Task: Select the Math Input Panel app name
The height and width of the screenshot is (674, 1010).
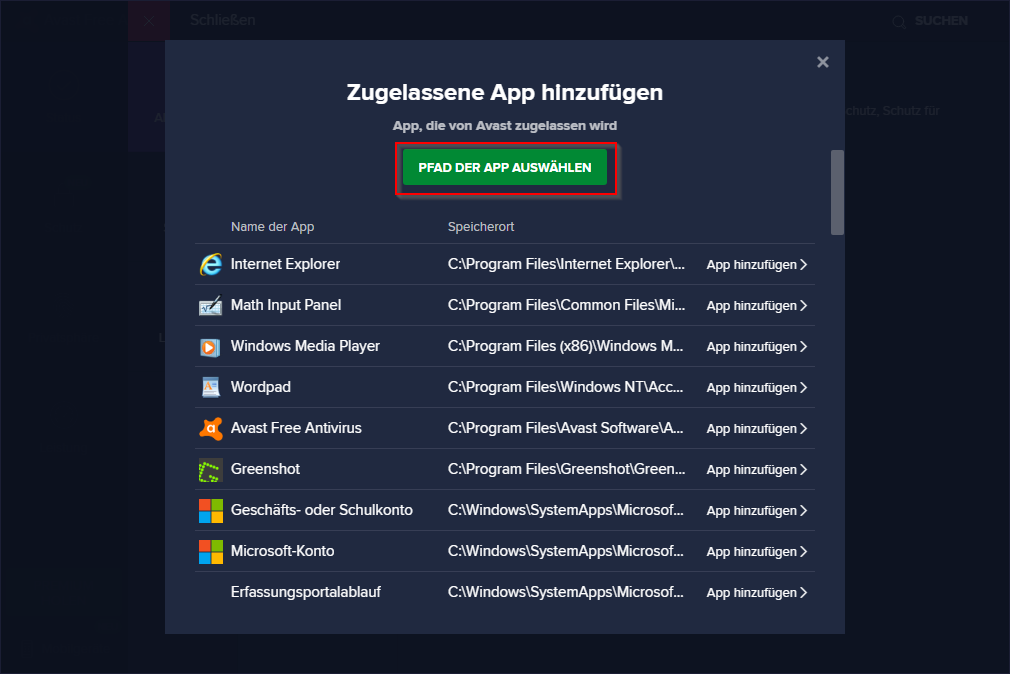Action: 286,305
